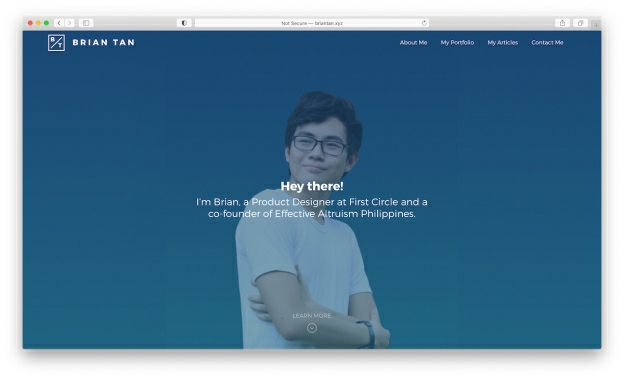Click the BRIAN TAN site title
This screenshot has height=379, width=624.
[x=103, y=43]
